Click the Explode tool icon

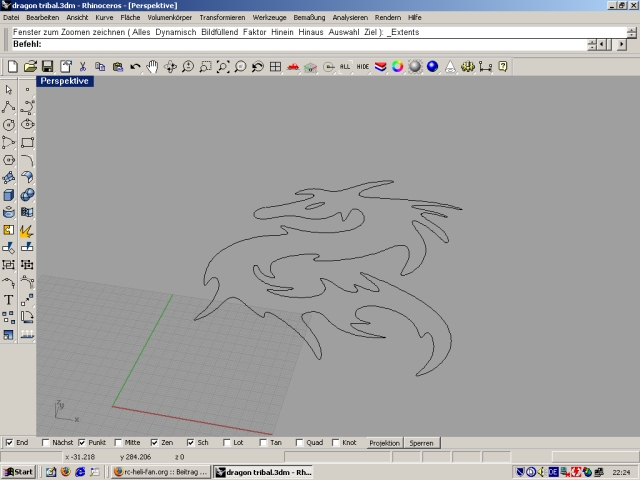coord(27,230)
